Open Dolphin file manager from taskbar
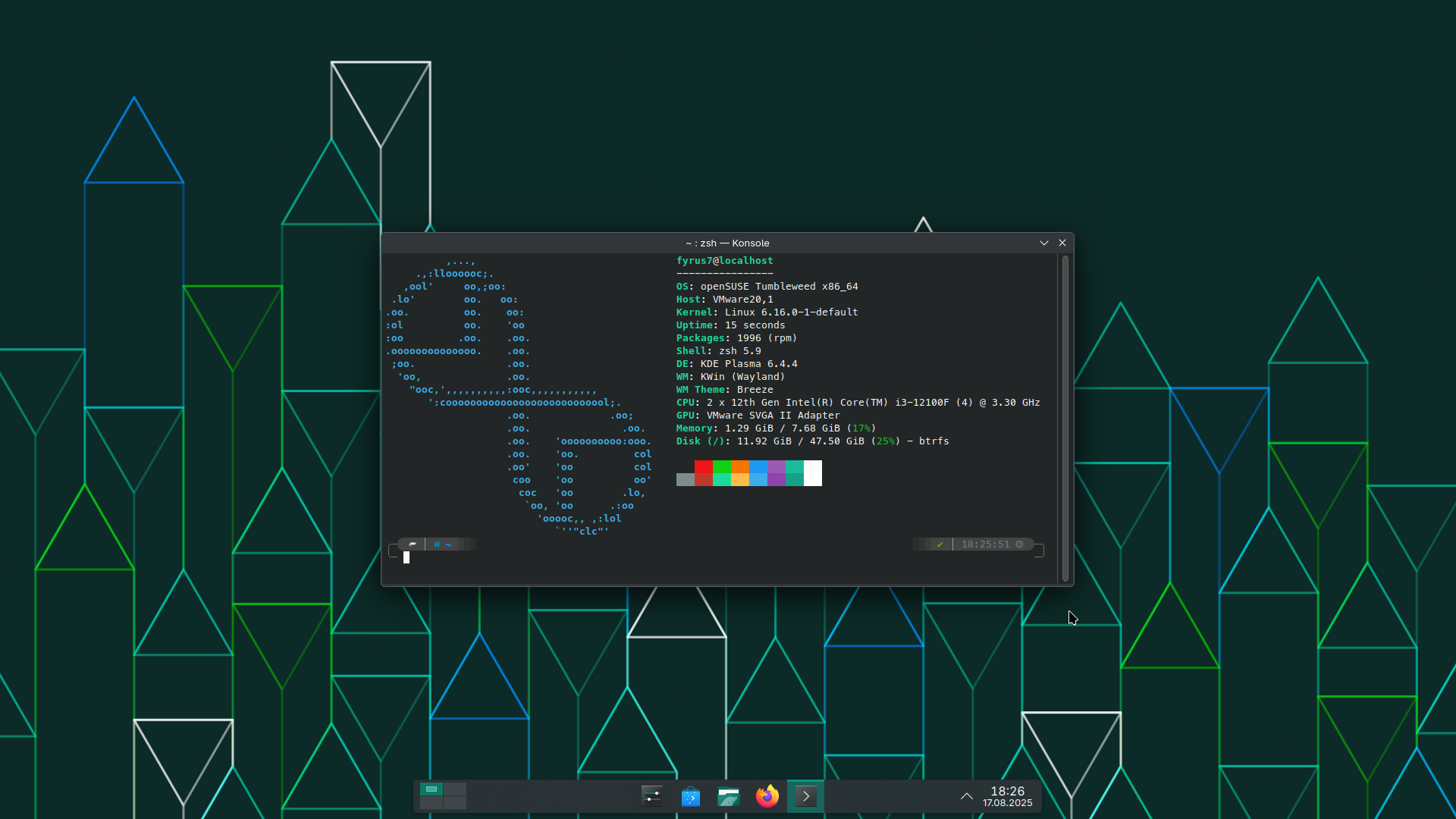 point(729,796)
